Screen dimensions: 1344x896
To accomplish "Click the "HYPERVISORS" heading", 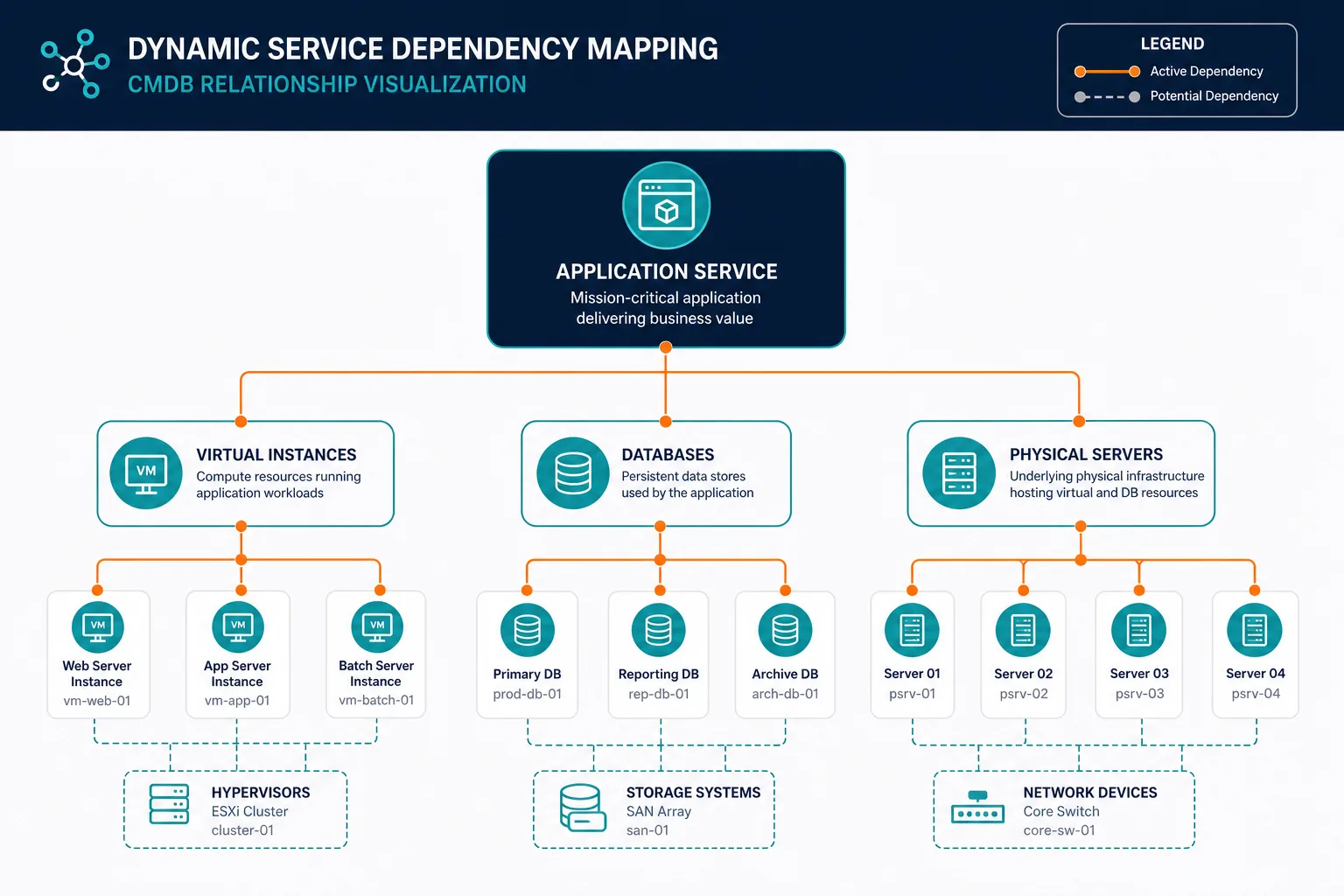I will (x=261, y=793).
